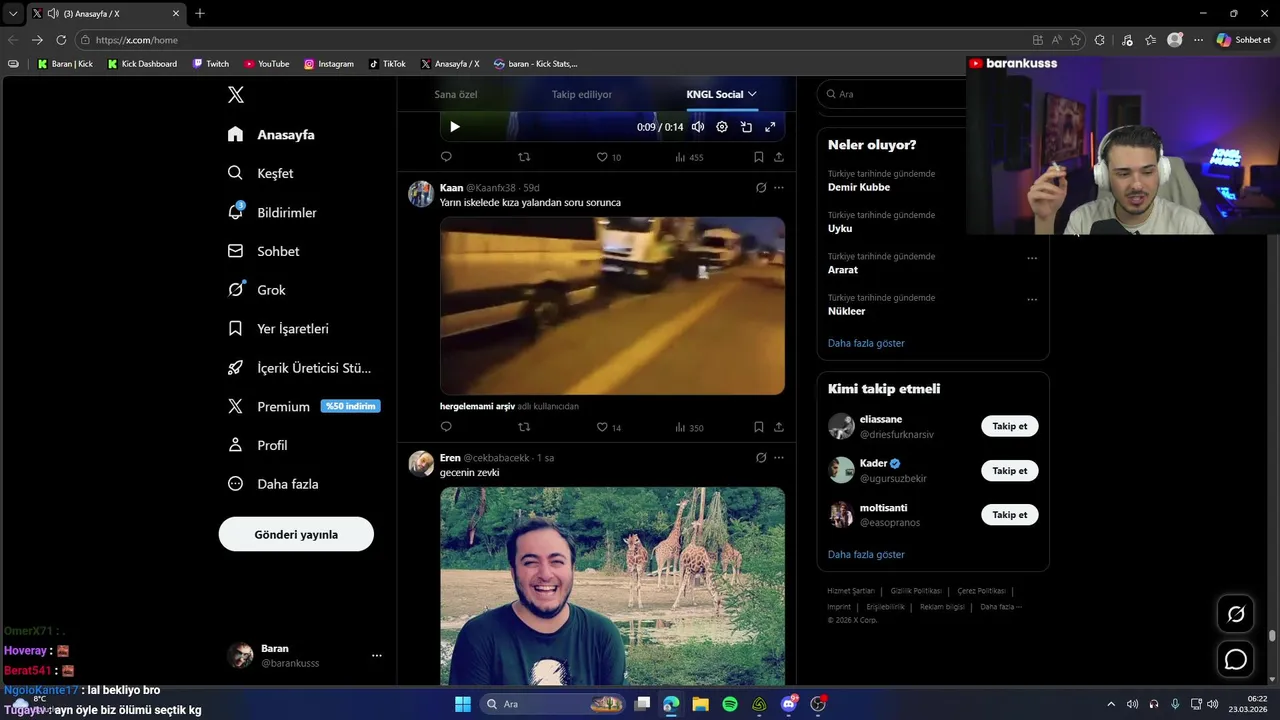Open floating chat messages button

[1236, 659]
